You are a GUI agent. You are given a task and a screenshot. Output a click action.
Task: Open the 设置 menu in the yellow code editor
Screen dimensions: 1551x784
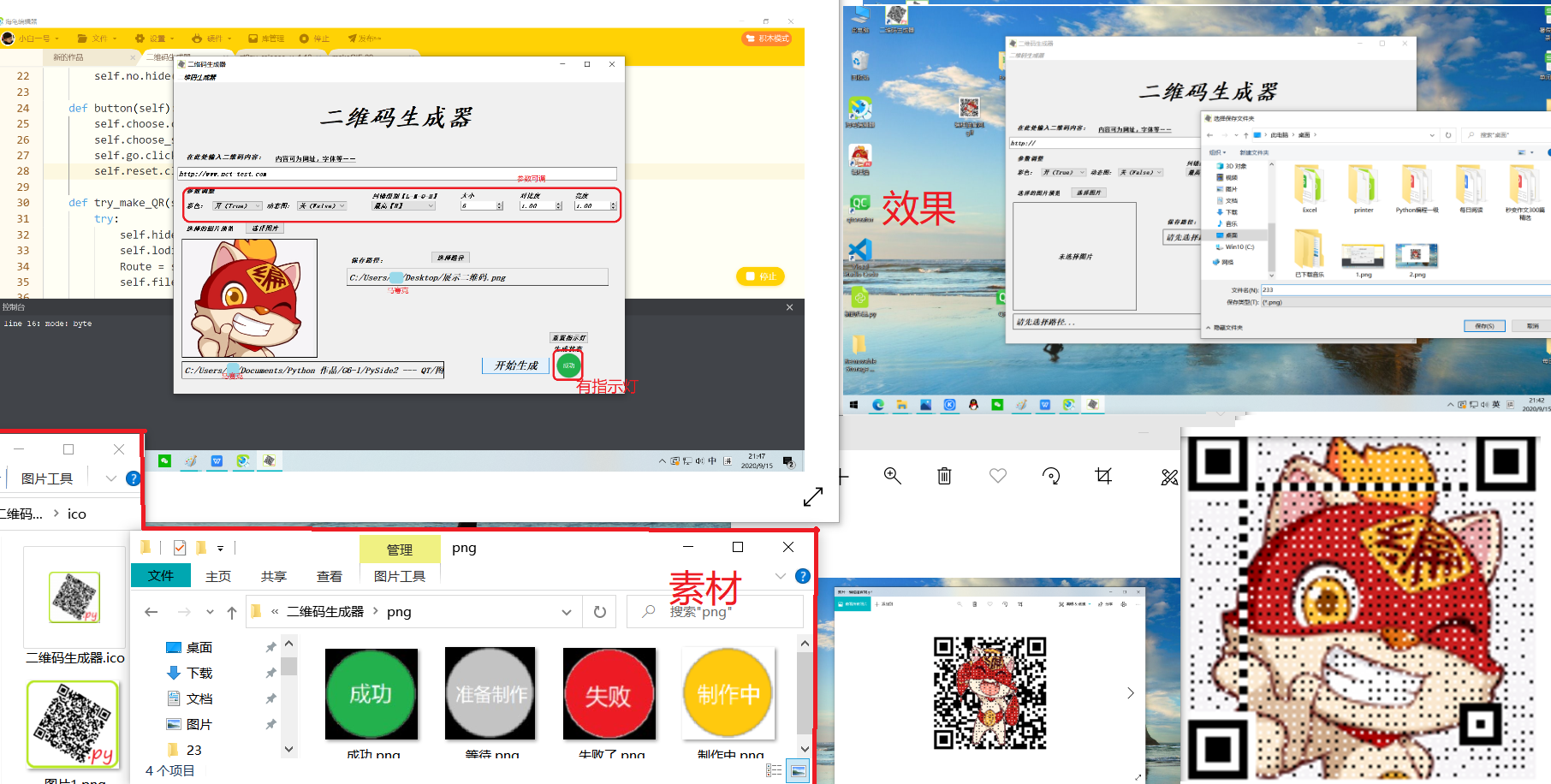[154, 39]
